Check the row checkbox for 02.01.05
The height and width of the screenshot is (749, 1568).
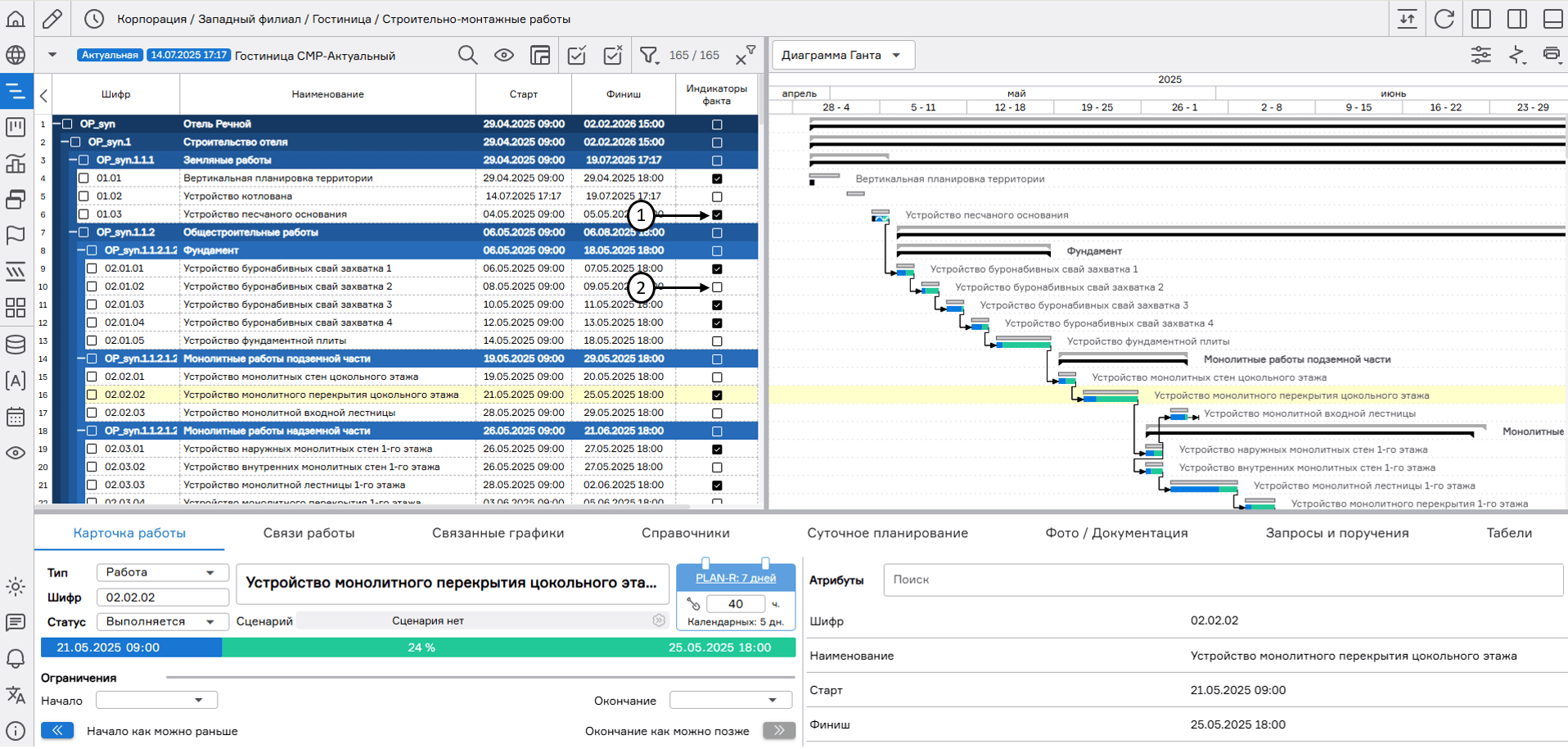pos(92,341)
